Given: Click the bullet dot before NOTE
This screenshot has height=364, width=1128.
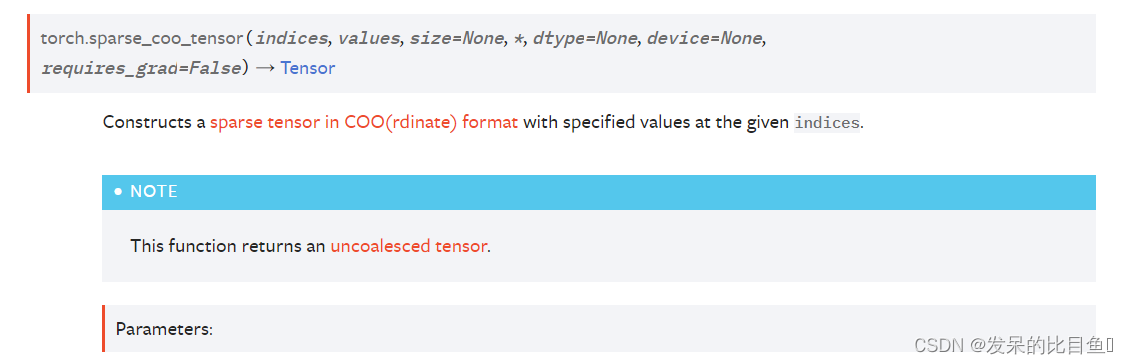Looking at the screenshot, I should pos(119,192).
